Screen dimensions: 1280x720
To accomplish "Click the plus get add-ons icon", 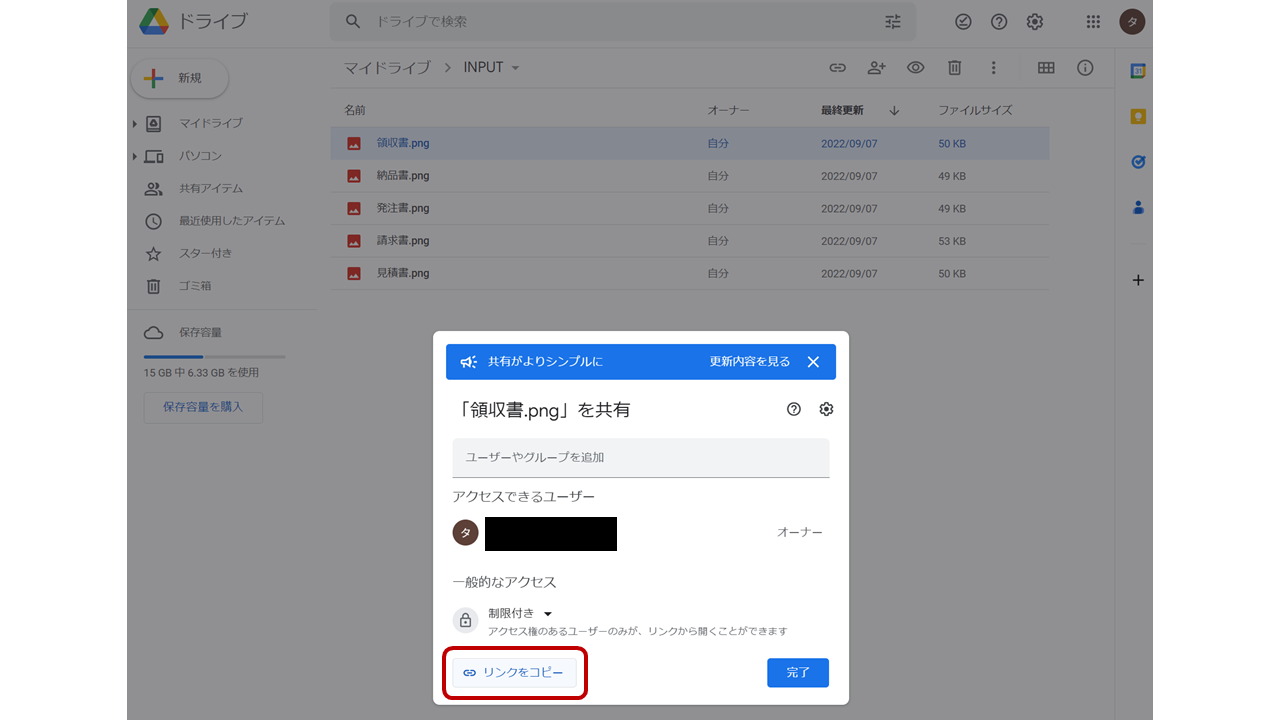I will point(1138,280).
